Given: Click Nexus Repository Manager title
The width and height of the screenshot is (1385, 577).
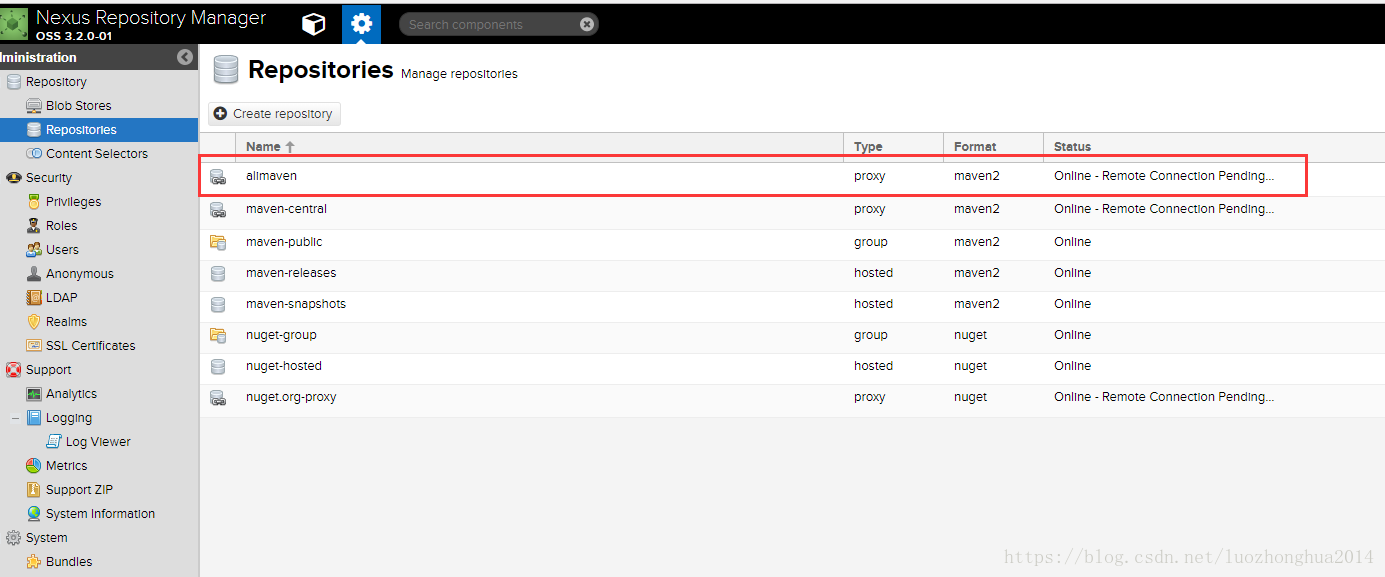Looking at the screenshot, I should (x=151, y=17).
